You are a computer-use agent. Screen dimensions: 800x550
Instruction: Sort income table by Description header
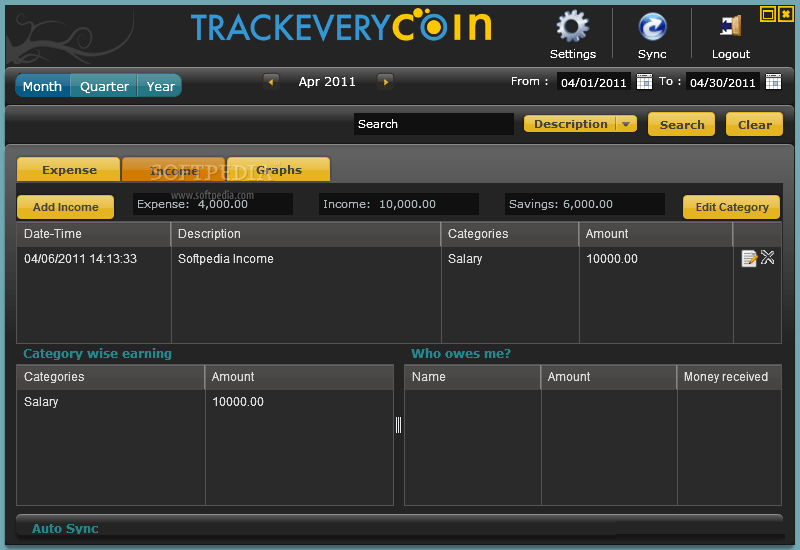[306, 234]
